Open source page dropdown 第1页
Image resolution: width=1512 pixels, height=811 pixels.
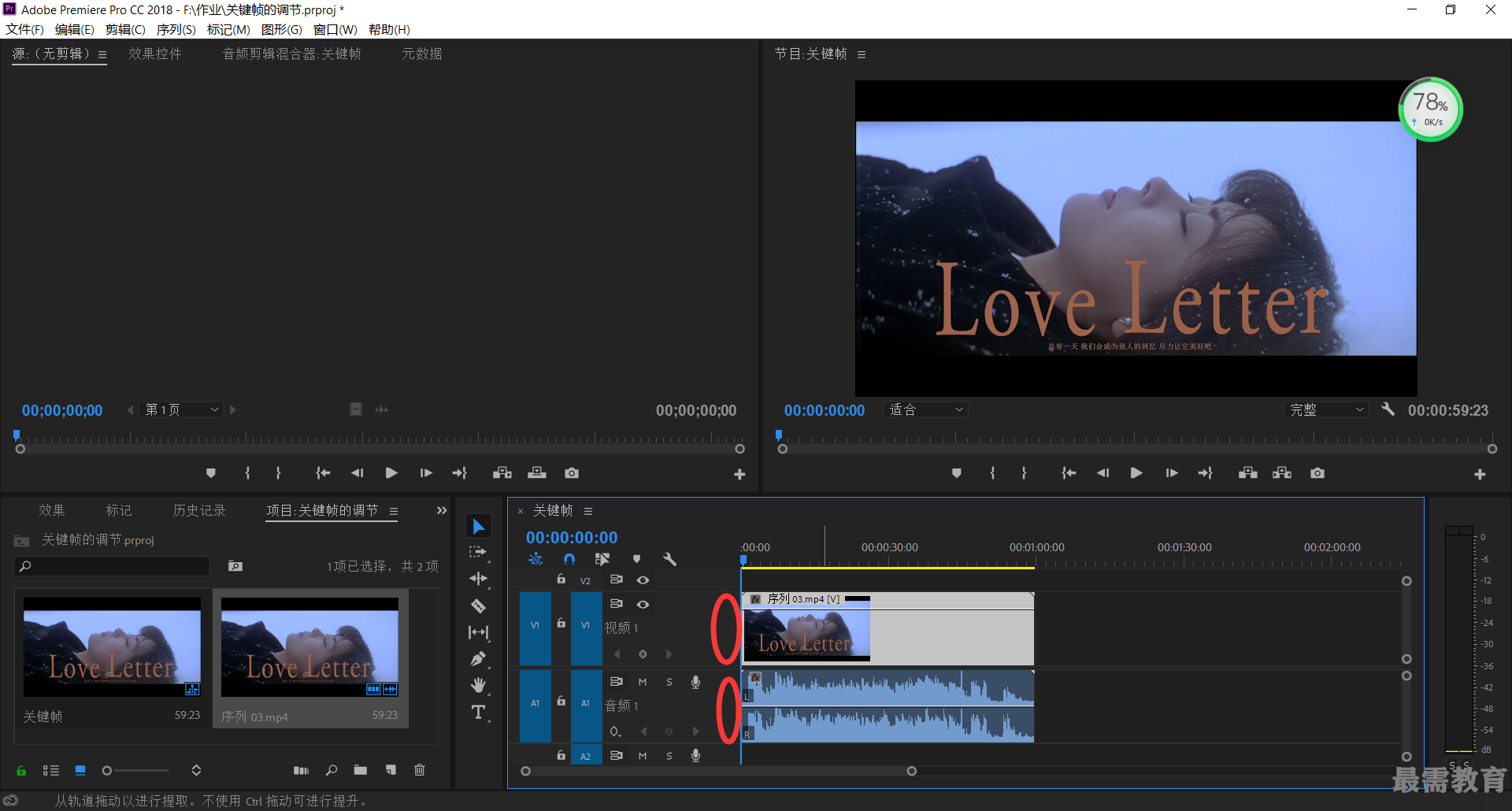point(181,409)
